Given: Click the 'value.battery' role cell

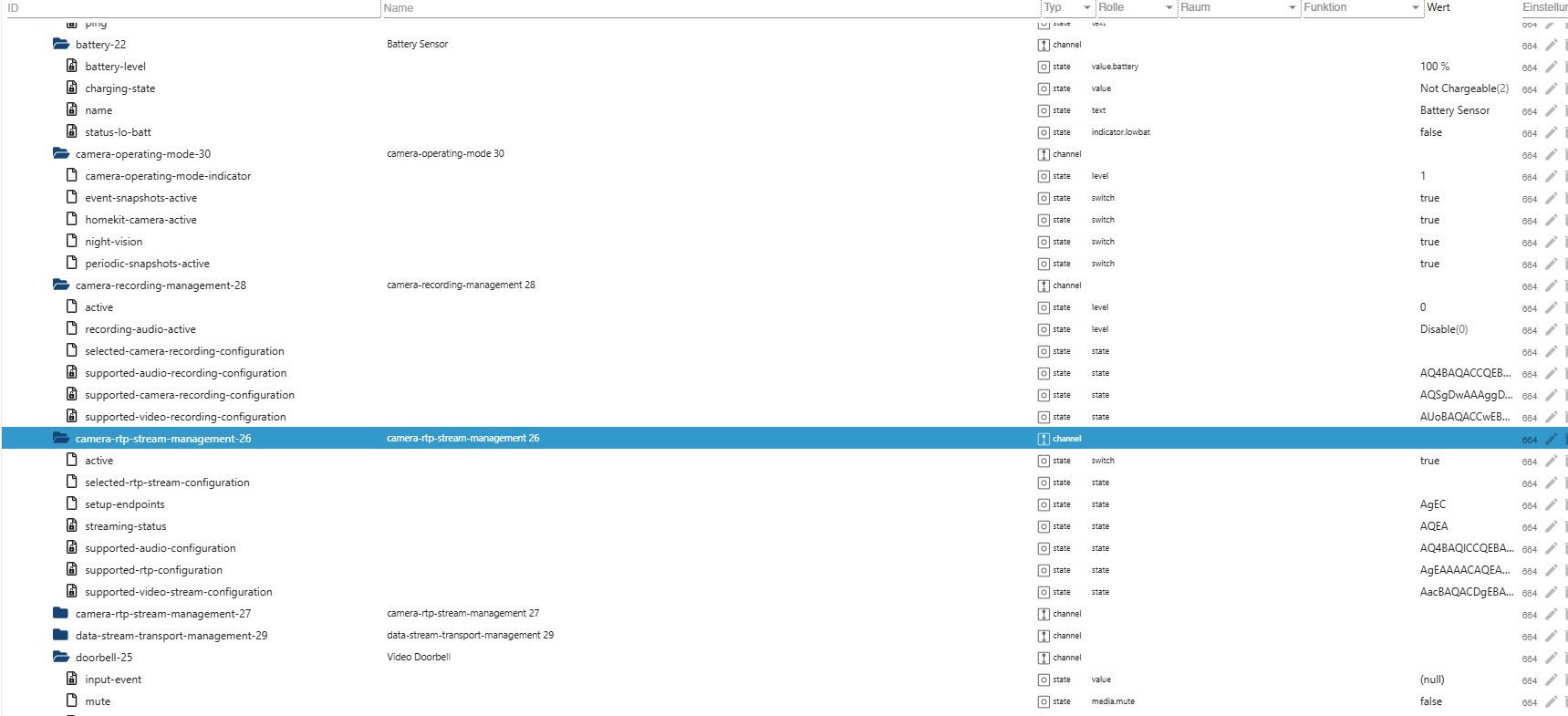Looking at the screenshot, I should click(1115, 67).
